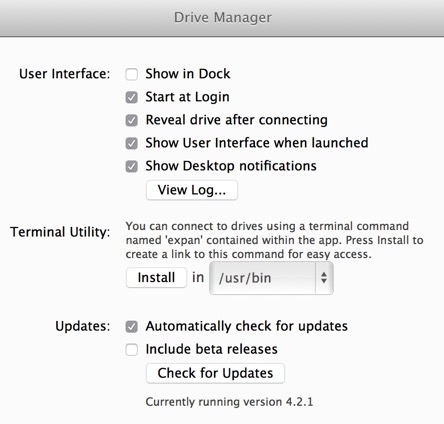This screenshot has height=424, width=444.
Task: Click the Currently running version 4.2.1 text
Action: pyautogui.click(x=229, y=402)
